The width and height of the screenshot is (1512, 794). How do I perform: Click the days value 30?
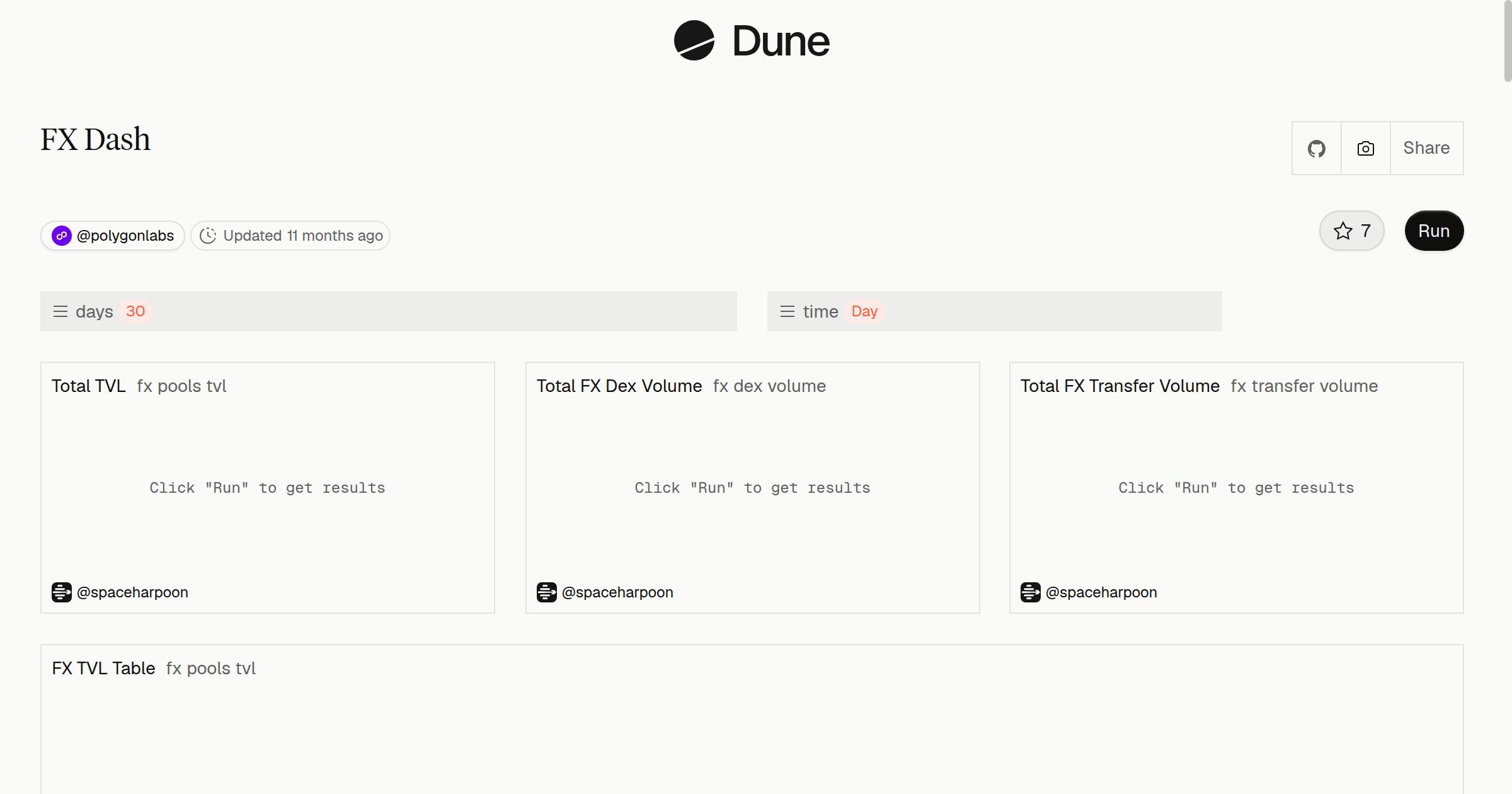point(135,311)
